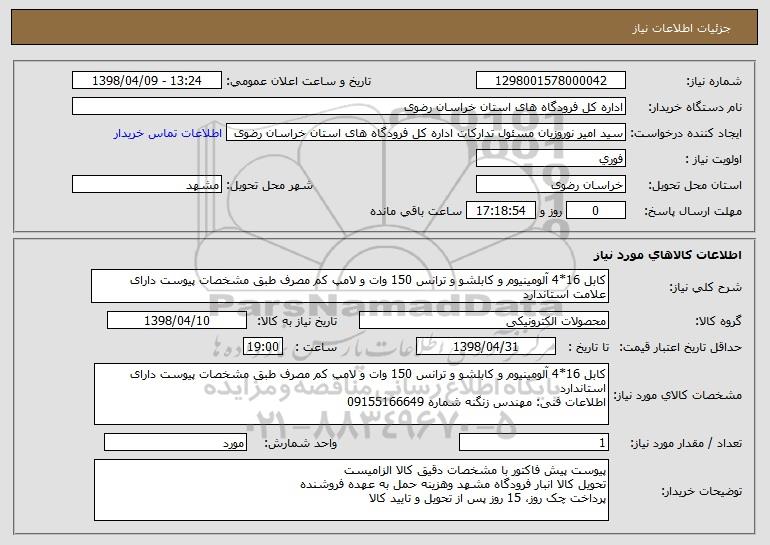Click the label تعداد / مقدار مورد نیاز
The image size is (770, 545).
(x=686, y=443)
